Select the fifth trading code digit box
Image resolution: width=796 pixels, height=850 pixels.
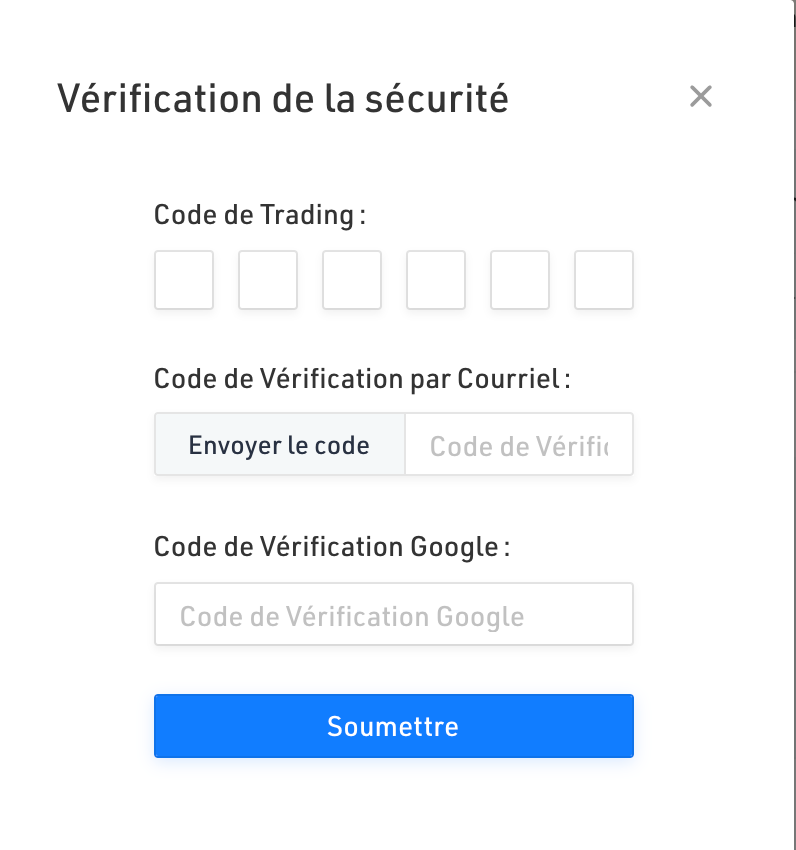click(520, 280)
